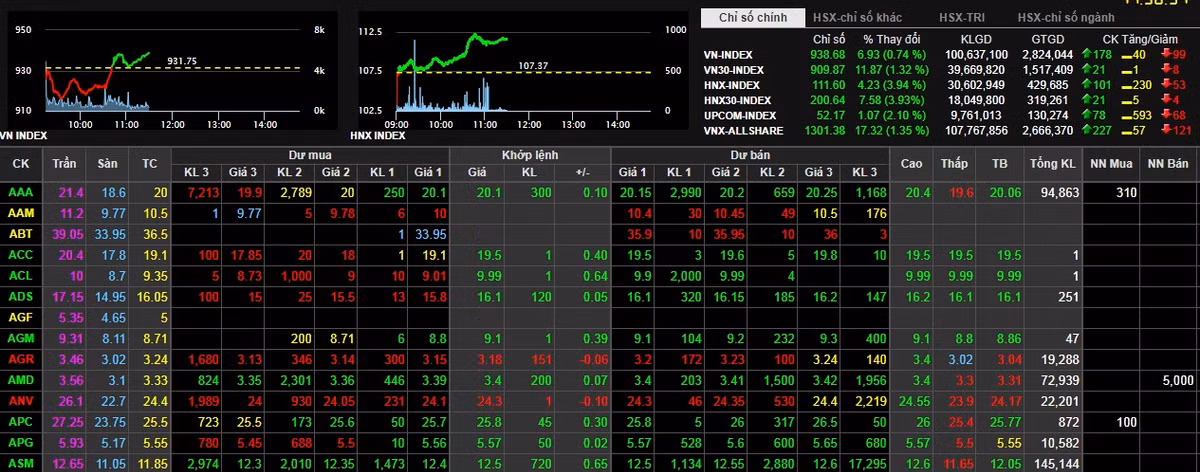1200x472 pixels.
Task: Click green up arrow in VN-INDEX row
Action: click(1086, 54)
